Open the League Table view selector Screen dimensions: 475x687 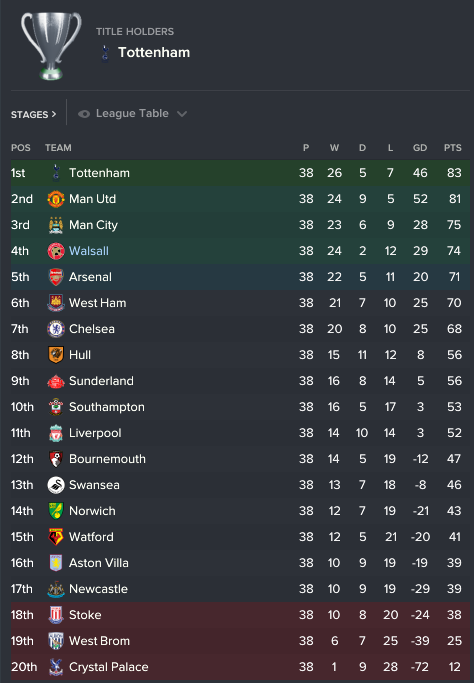(132, 114)
